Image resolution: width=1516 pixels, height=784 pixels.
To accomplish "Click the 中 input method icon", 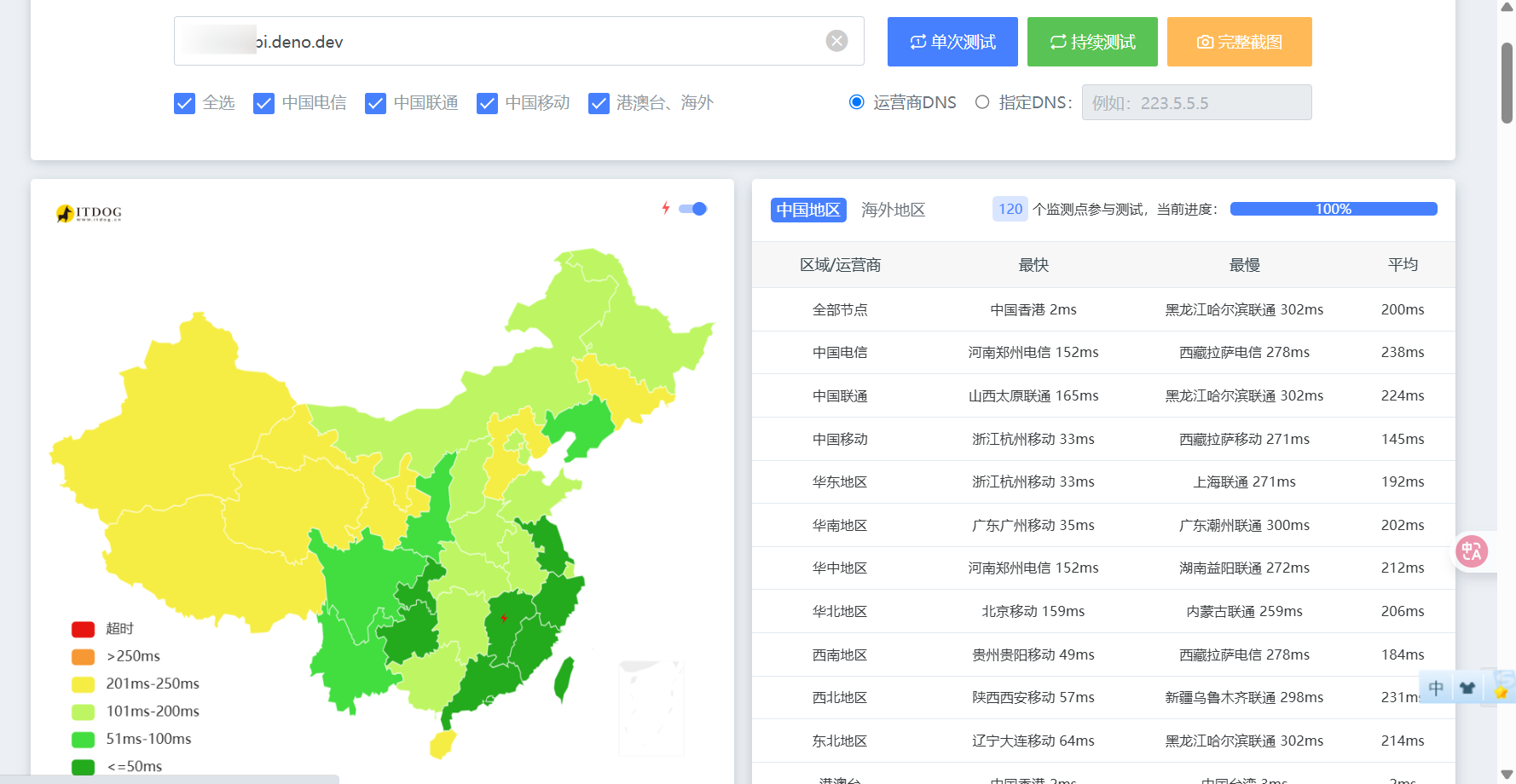I will [1436, 688].
